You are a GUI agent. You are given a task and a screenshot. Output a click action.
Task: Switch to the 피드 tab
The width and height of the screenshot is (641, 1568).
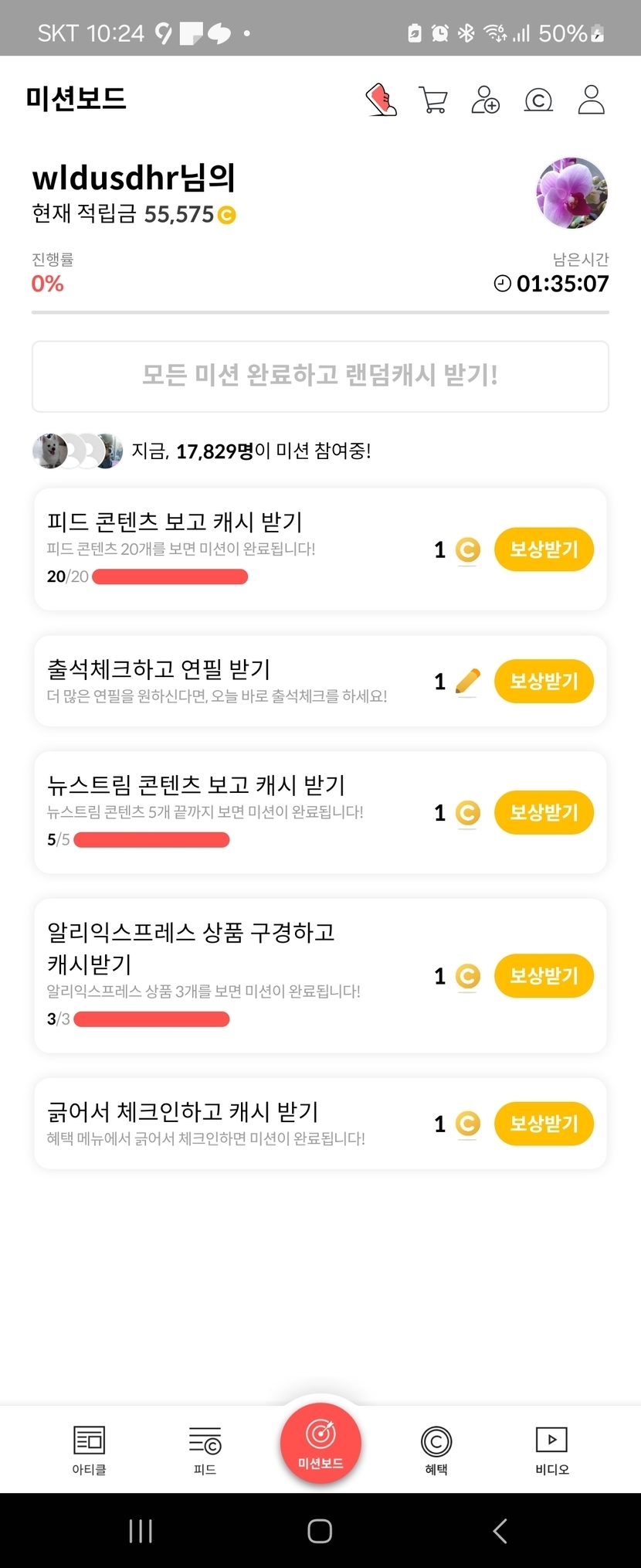click(x=205, y=1450)
